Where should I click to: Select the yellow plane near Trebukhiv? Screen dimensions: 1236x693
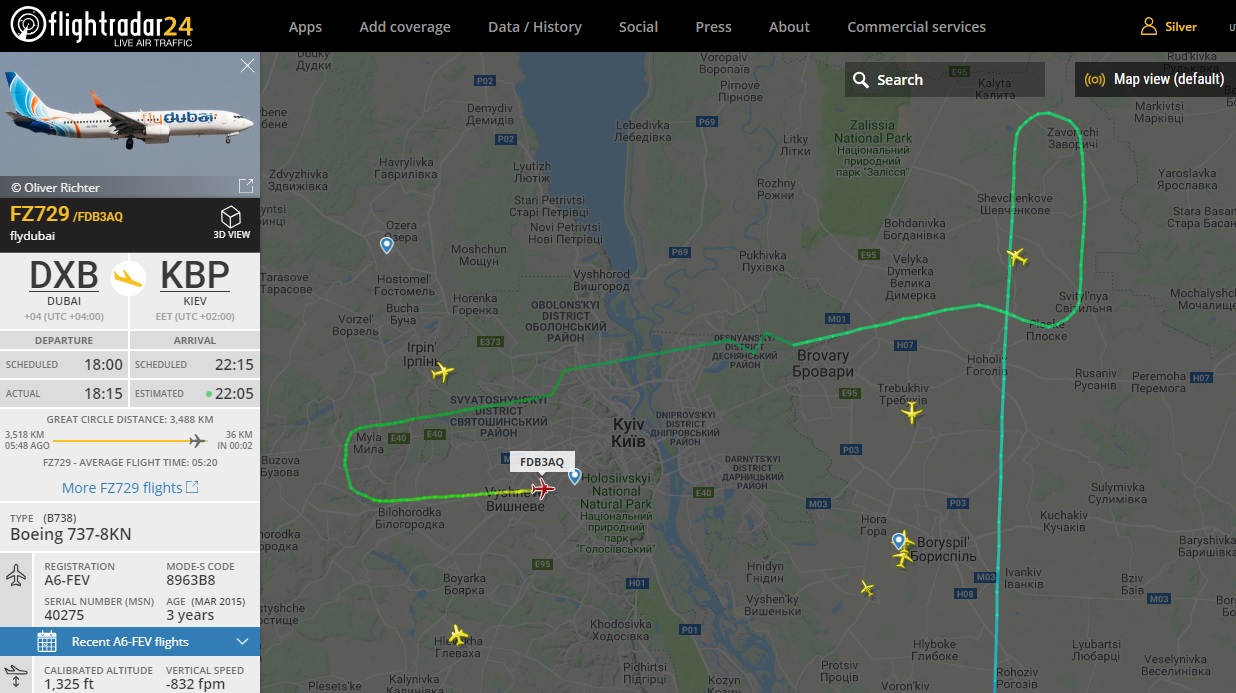[x=911, y=412]
